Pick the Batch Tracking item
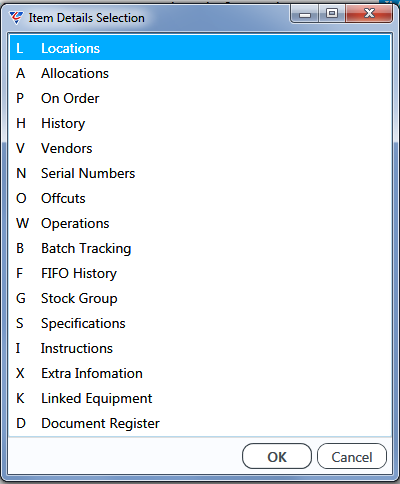 (200, 248)
